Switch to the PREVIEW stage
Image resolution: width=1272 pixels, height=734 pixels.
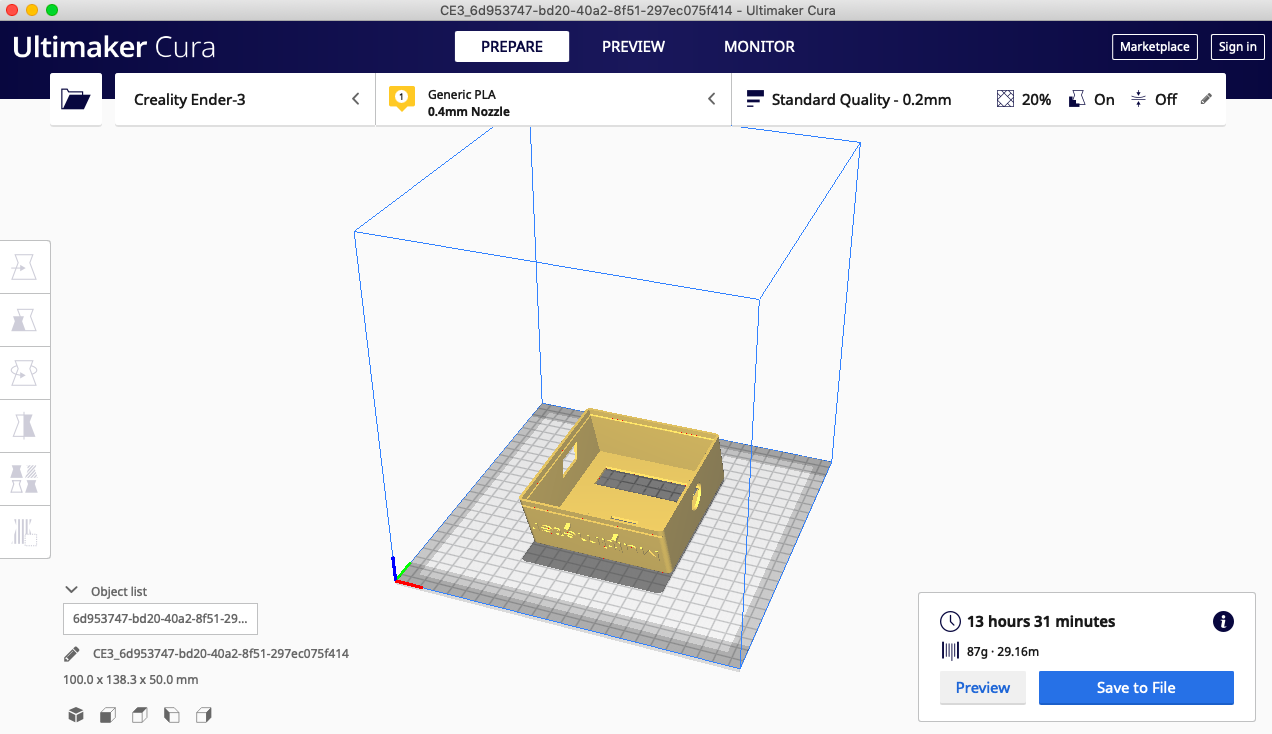(633, 47)
